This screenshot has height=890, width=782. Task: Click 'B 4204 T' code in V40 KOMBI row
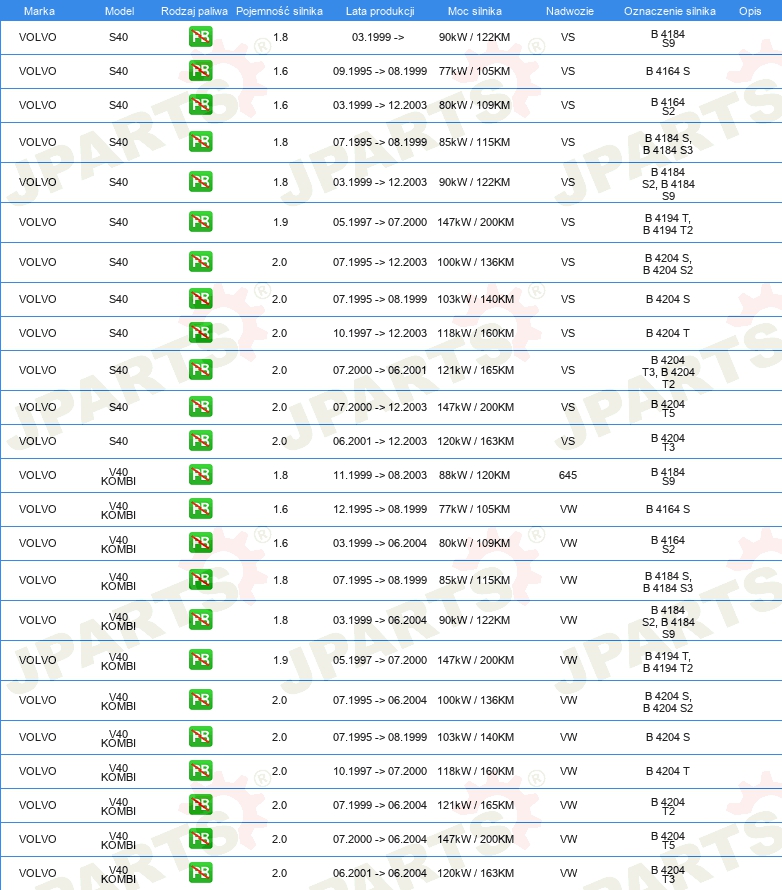click(668, 771)
